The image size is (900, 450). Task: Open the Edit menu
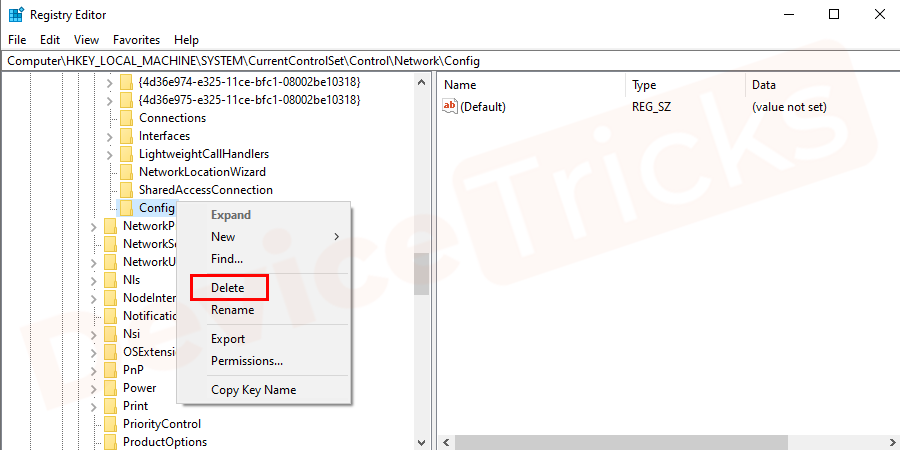pyautogui.click(x=50, y=40)
